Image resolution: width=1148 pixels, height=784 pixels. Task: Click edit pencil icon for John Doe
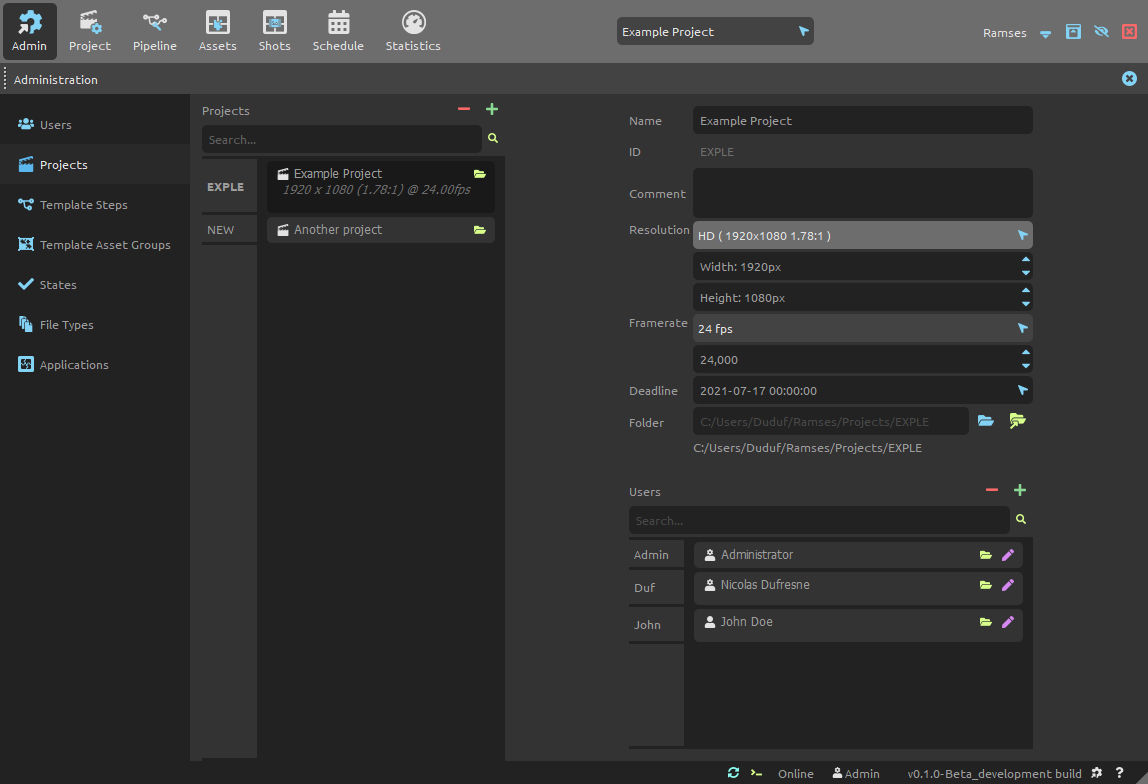click(x=1008, y=622)
